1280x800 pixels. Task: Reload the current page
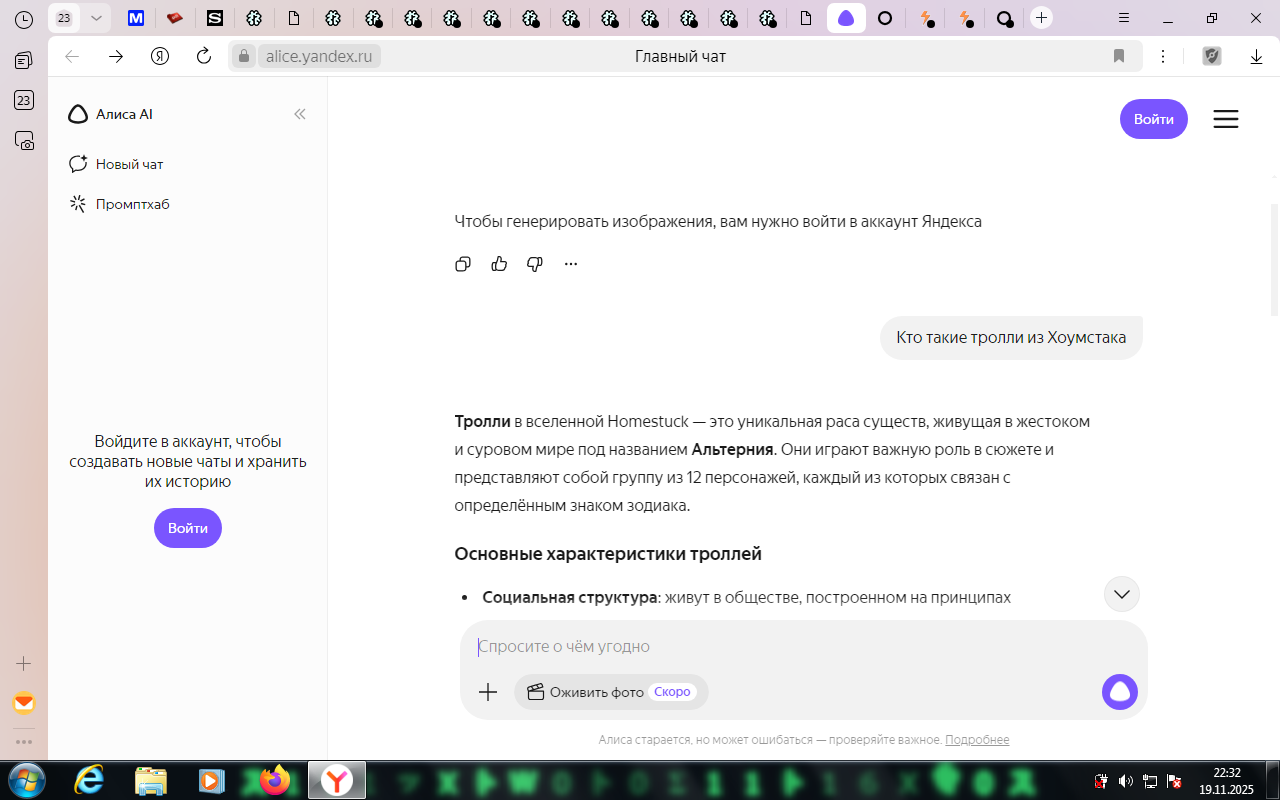coord(204,56)
